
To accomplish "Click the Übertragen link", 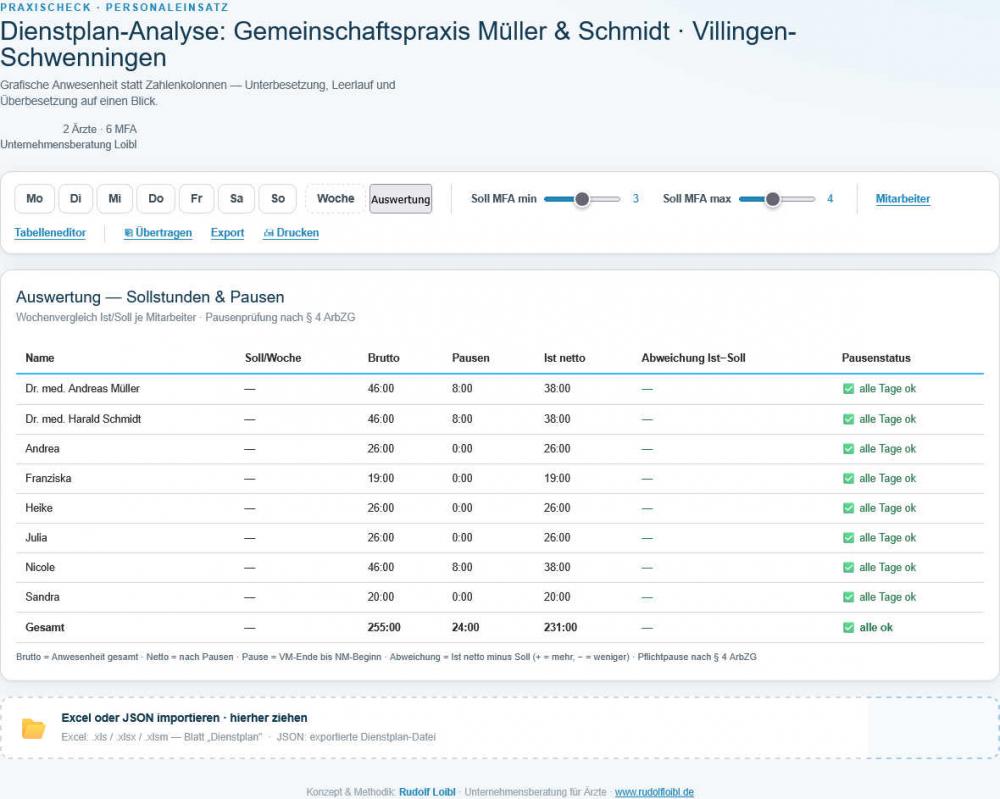I will click(158, 233).
